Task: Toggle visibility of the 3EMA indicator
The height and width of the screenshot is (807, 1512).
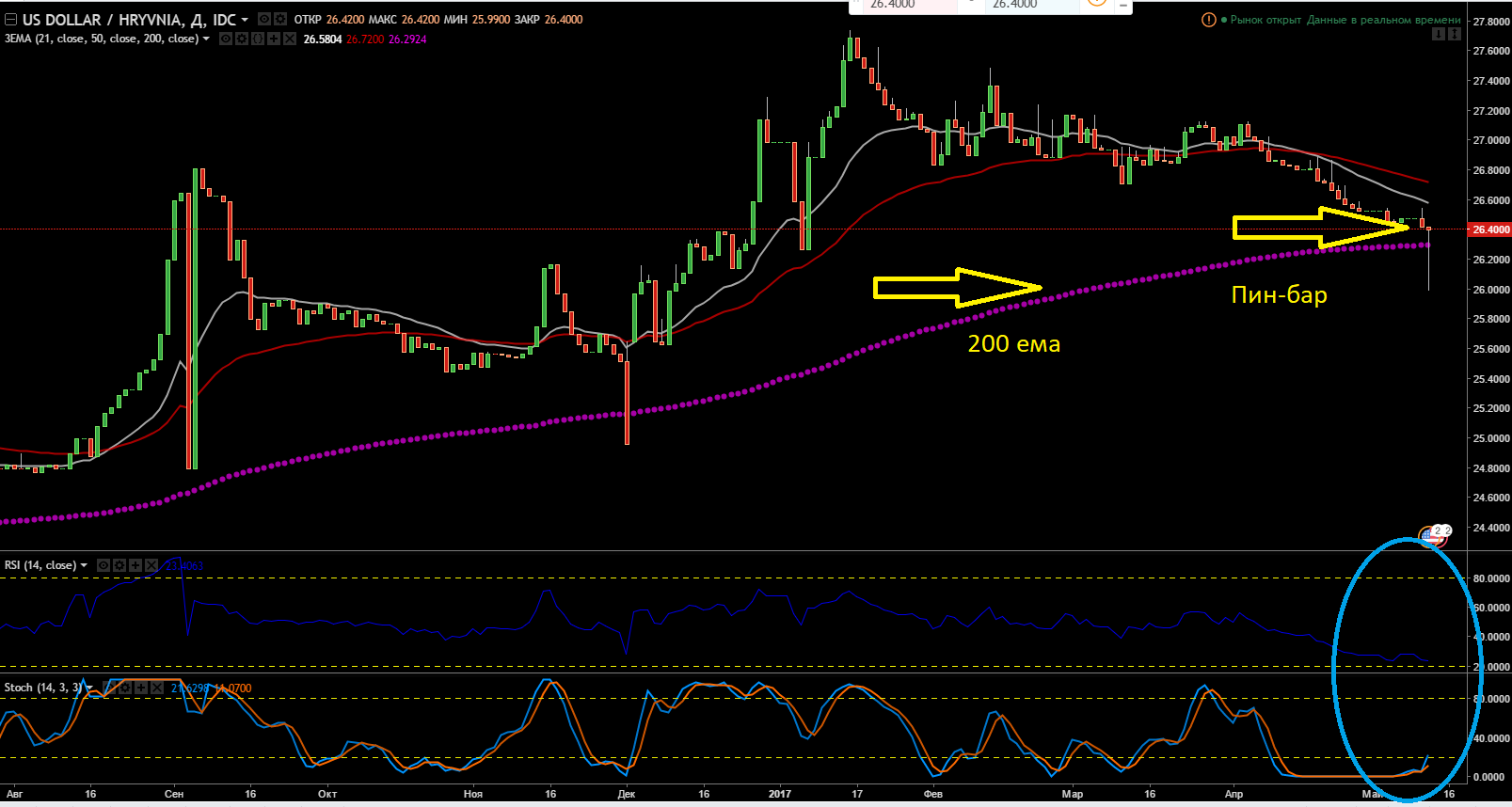Action: pyautogui.click(x=226, y=39)
